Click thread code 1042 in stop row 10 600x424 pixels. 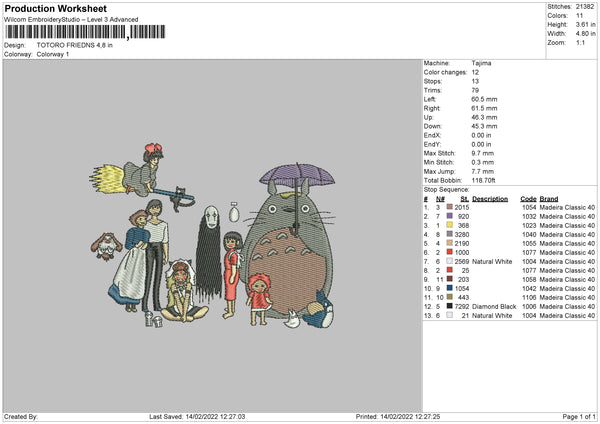pos(529,289)
